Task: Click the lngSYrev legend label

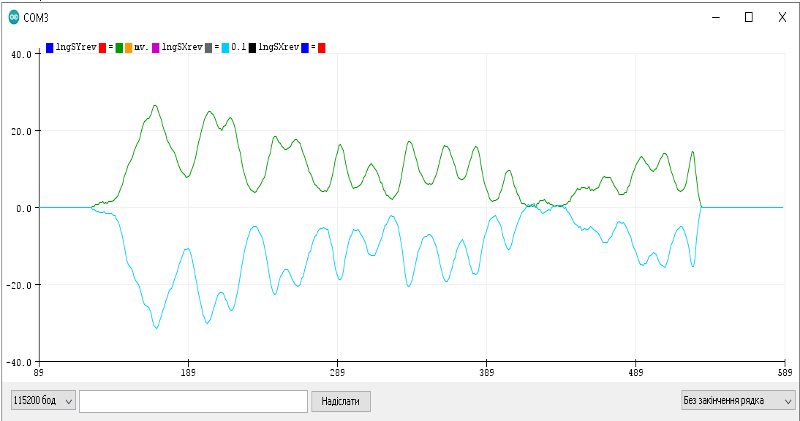Action: point(76,47)
